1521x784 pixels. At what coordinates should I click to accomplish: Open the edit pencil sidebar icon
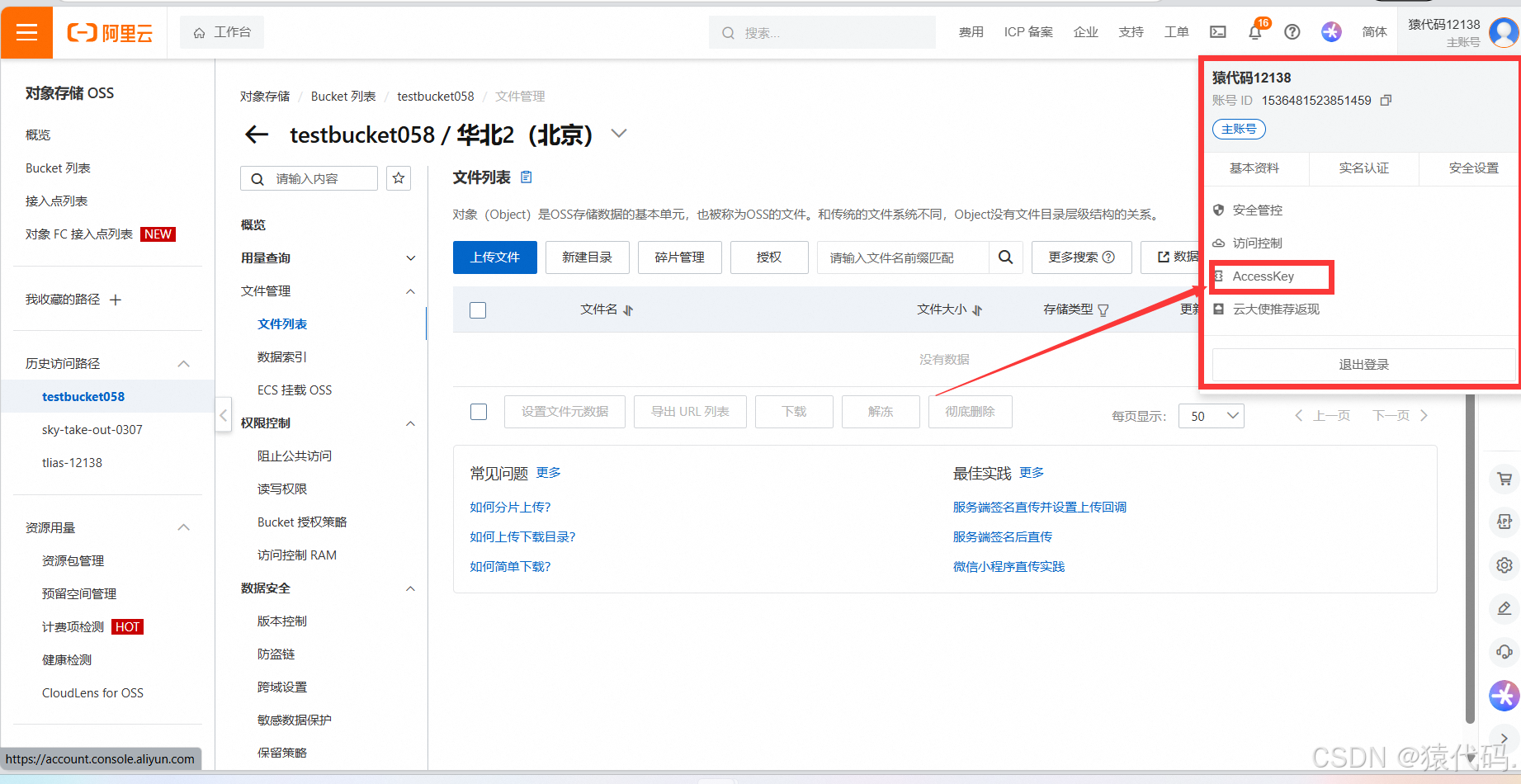point(1504,608)
